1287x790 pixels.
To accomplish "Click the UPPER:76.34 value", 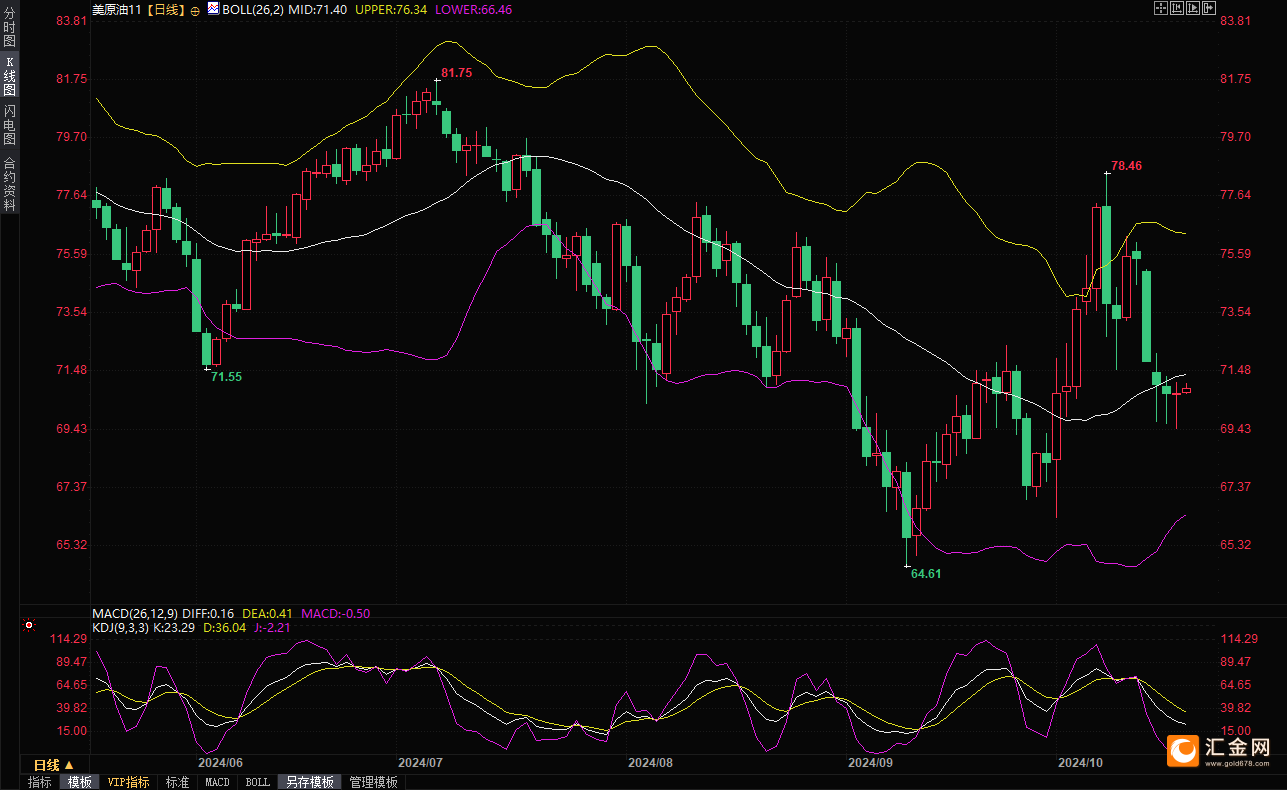I will point(391,9).
